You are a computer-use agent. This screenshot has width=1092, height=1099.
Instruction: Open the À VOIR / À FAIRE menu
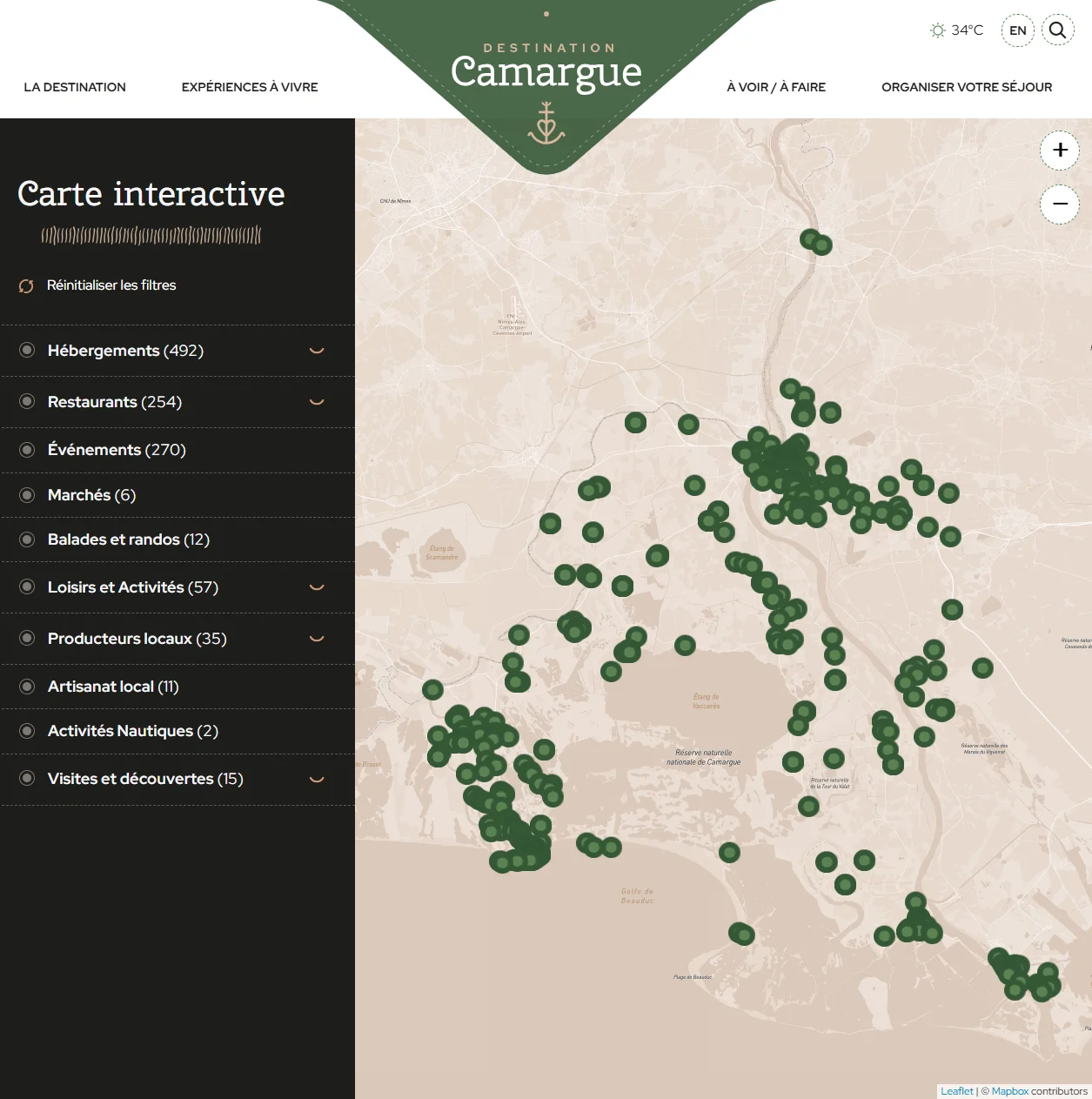(x=776, y=87)
